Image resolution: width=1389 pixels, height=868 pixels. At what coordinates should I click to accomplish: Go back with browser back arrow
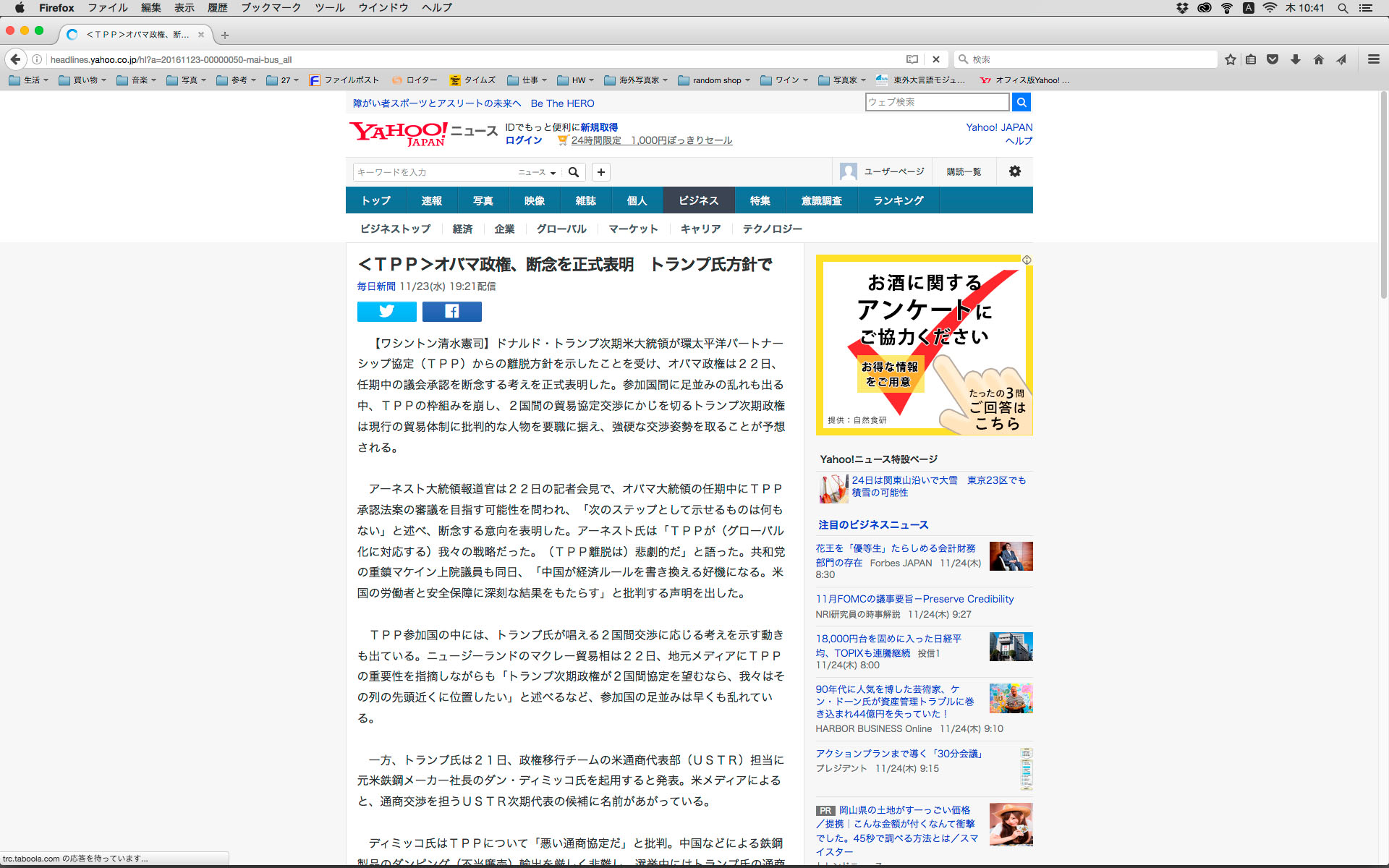click(x=15, y=59)
